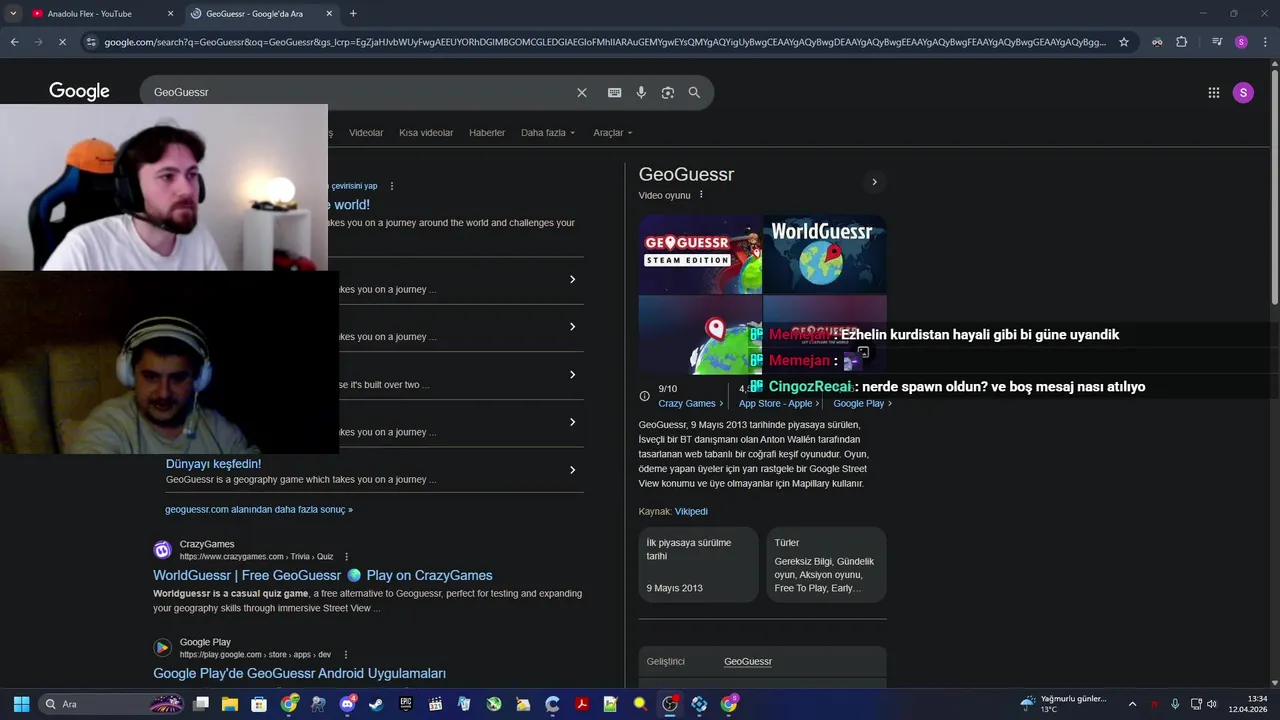This screenshot has width=1280, height=720.
Task: Open the İlk piyasaya sürülme tarihi card
Action: (698, 564)
